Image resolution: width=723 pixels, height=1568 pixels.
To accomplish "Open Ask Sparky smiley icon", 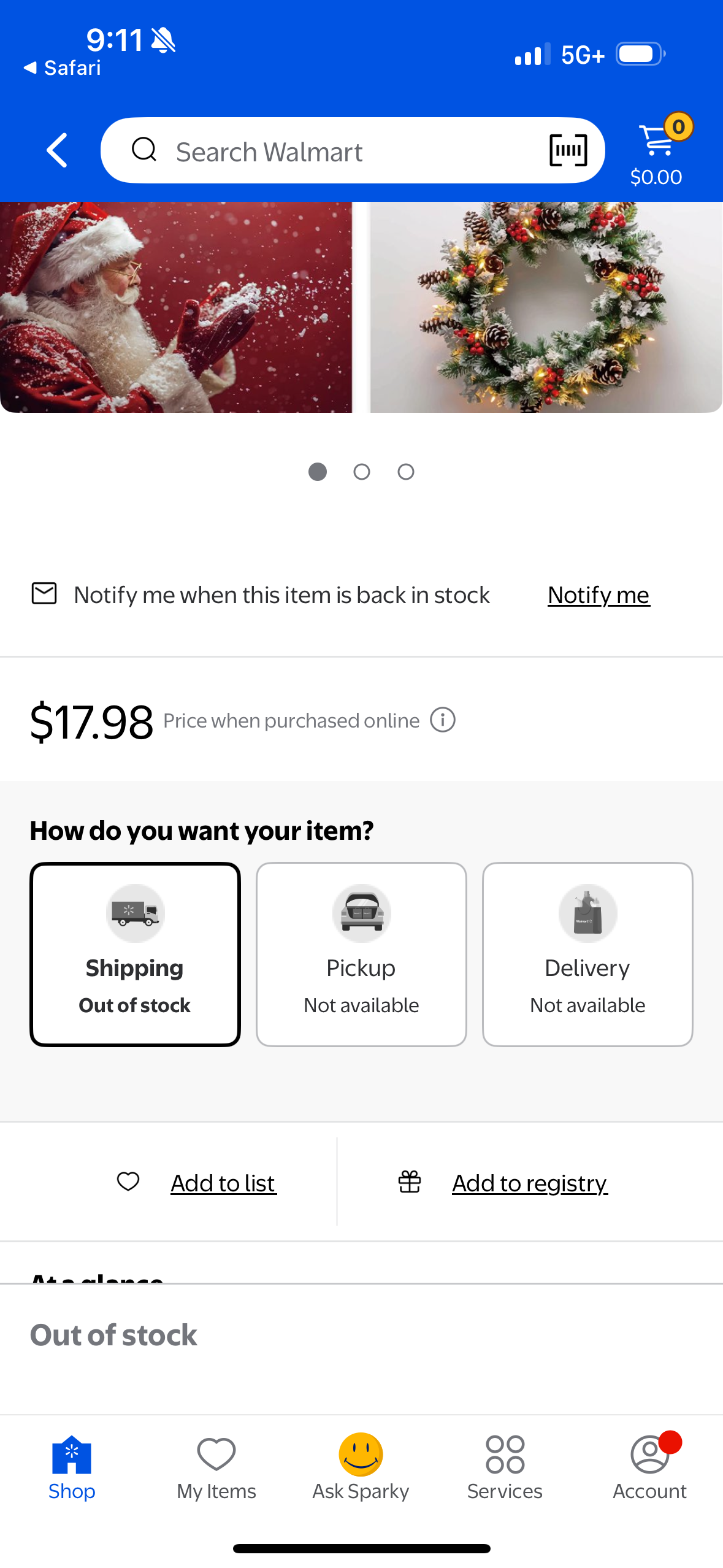I will [x=361, y=1454].
